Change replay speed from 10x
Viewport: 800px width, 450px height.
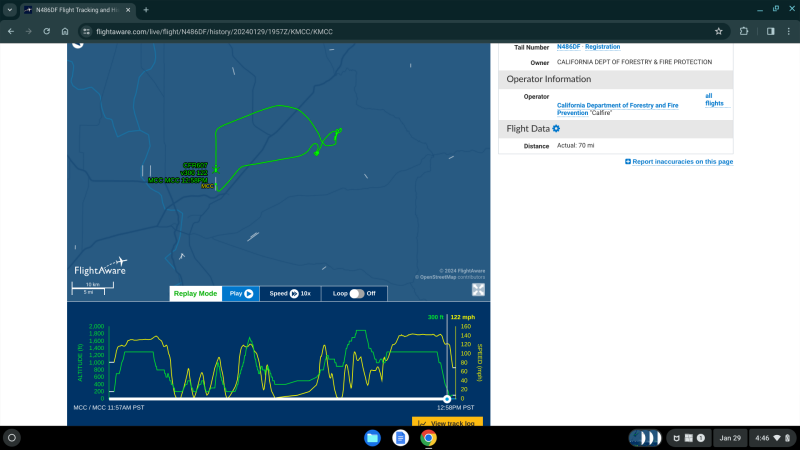click(x=290, y=293)
